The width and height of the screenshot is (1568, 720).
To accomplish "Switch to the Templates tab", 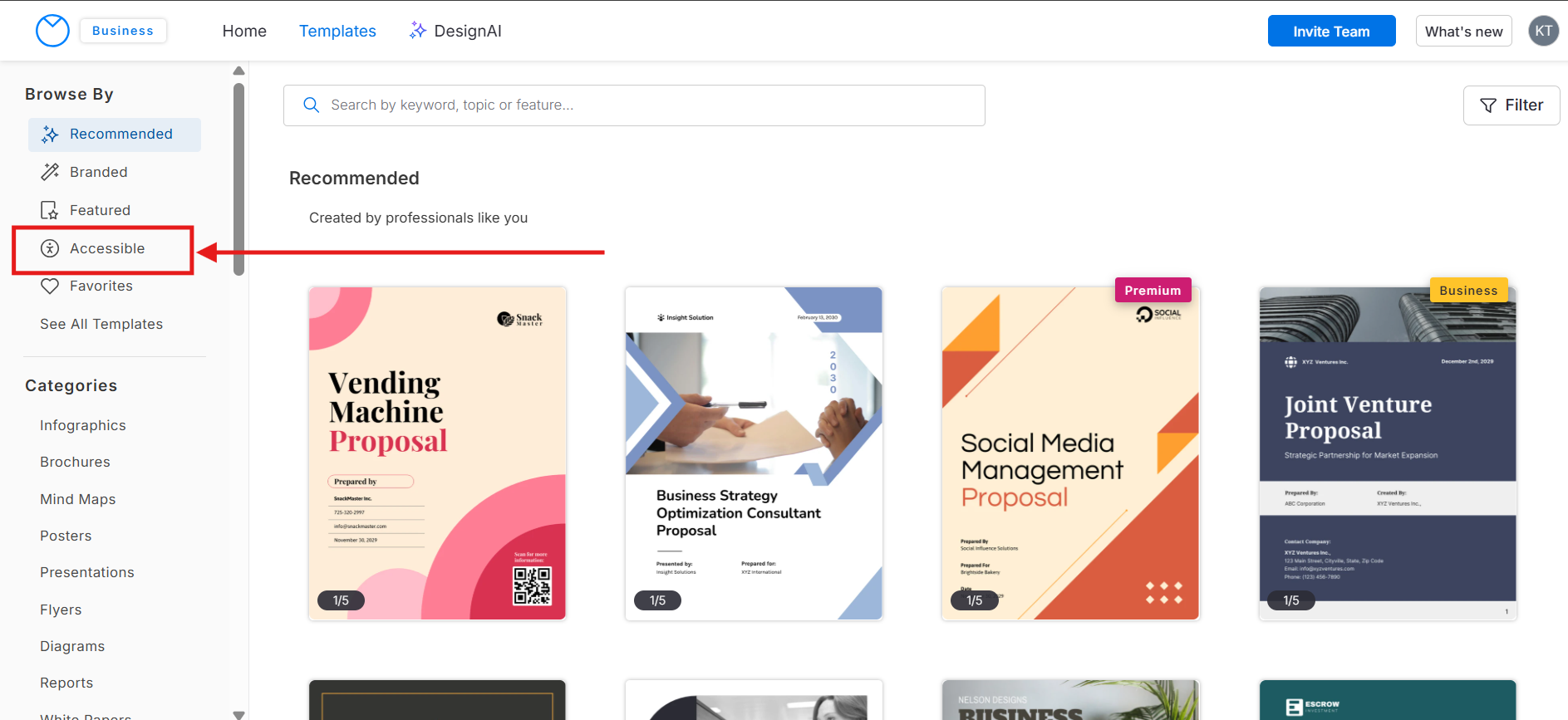I will [x=337, y=31].
